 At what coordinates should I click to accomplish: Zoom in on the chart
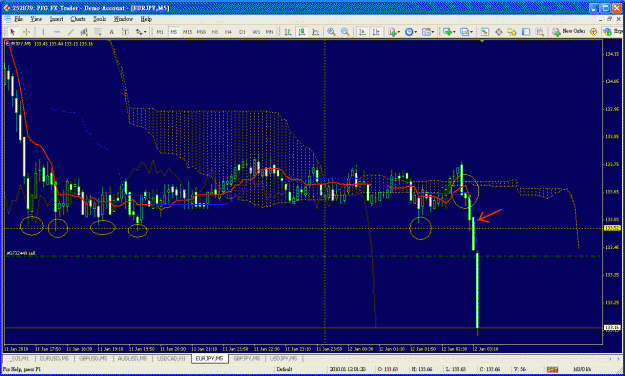coord(331,32)
